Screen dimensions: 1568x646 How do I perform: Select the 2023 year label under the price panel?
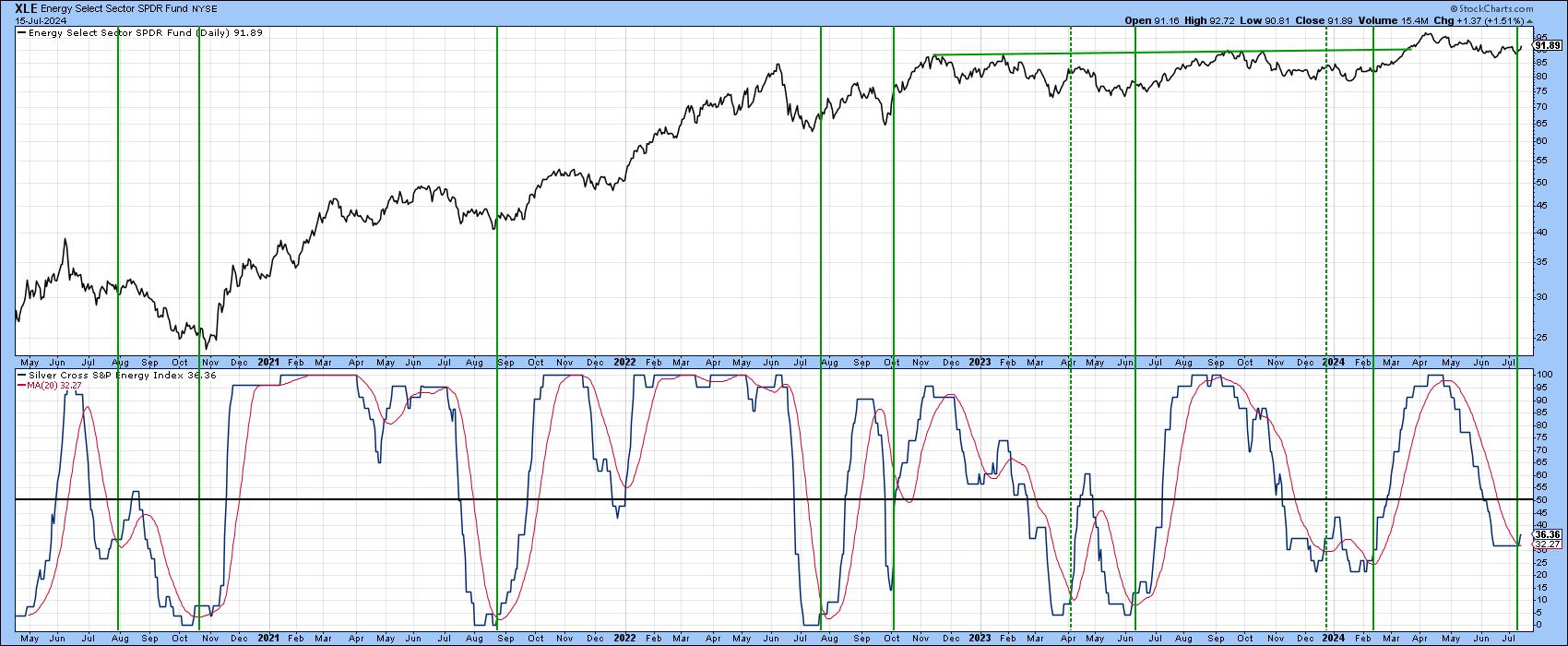(x=980, y=363)
